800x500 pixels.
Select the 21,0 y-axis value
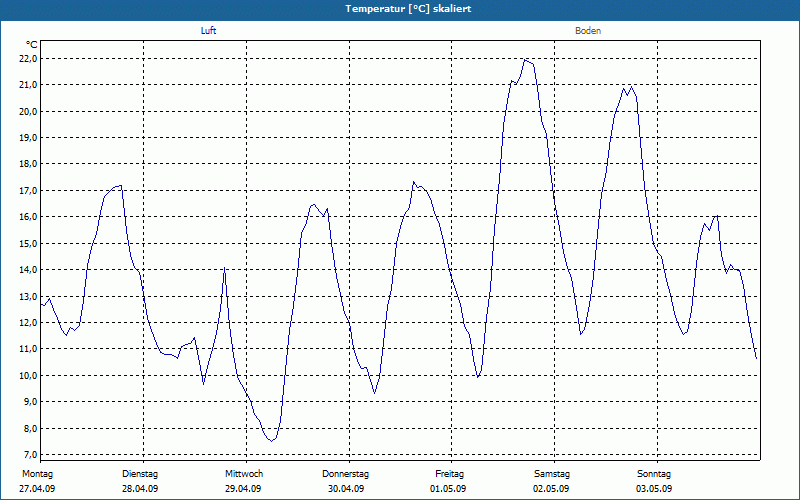click(28, 85)
